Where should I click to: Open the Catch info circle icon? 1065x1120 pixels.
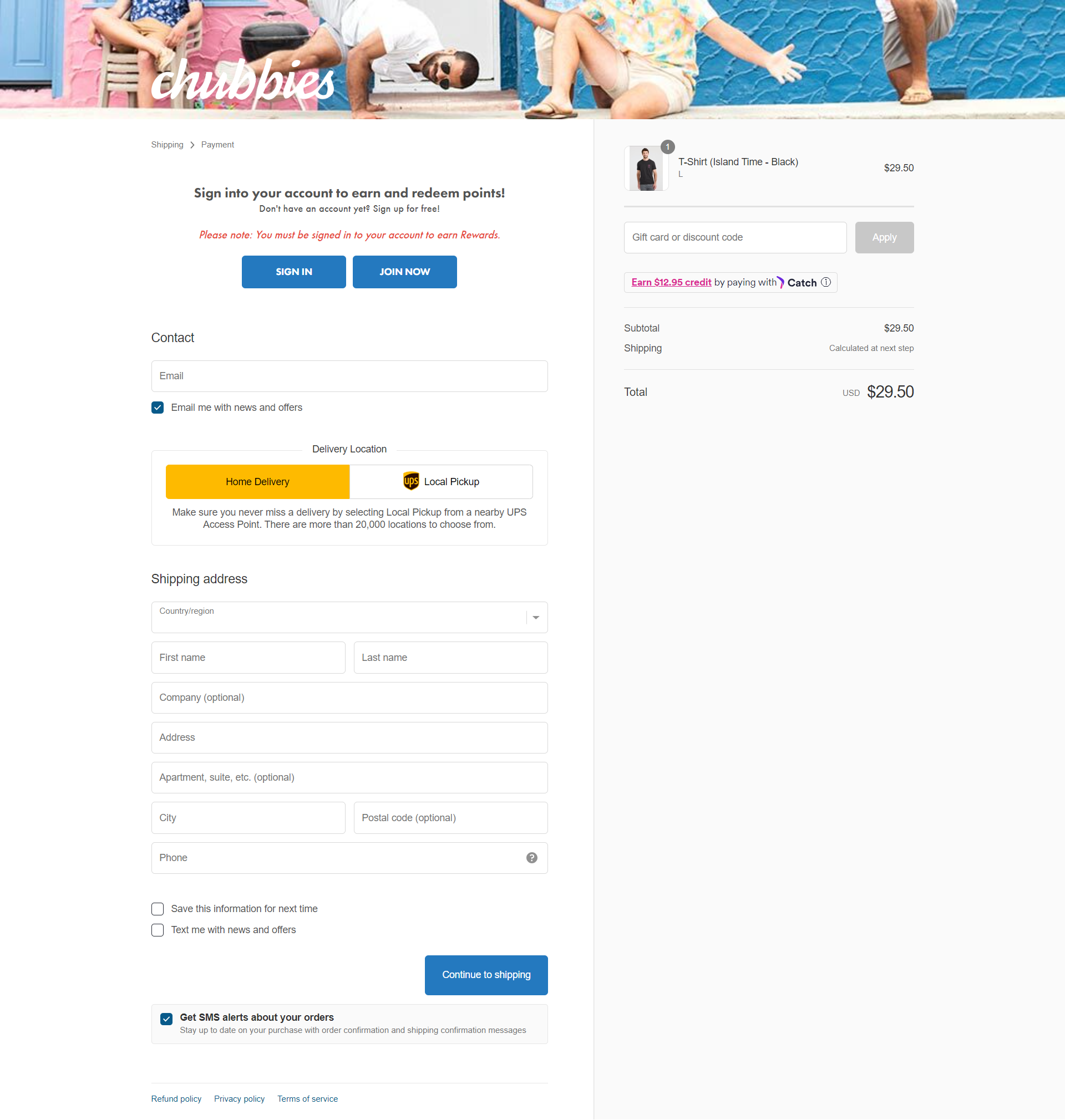(825, 282)
